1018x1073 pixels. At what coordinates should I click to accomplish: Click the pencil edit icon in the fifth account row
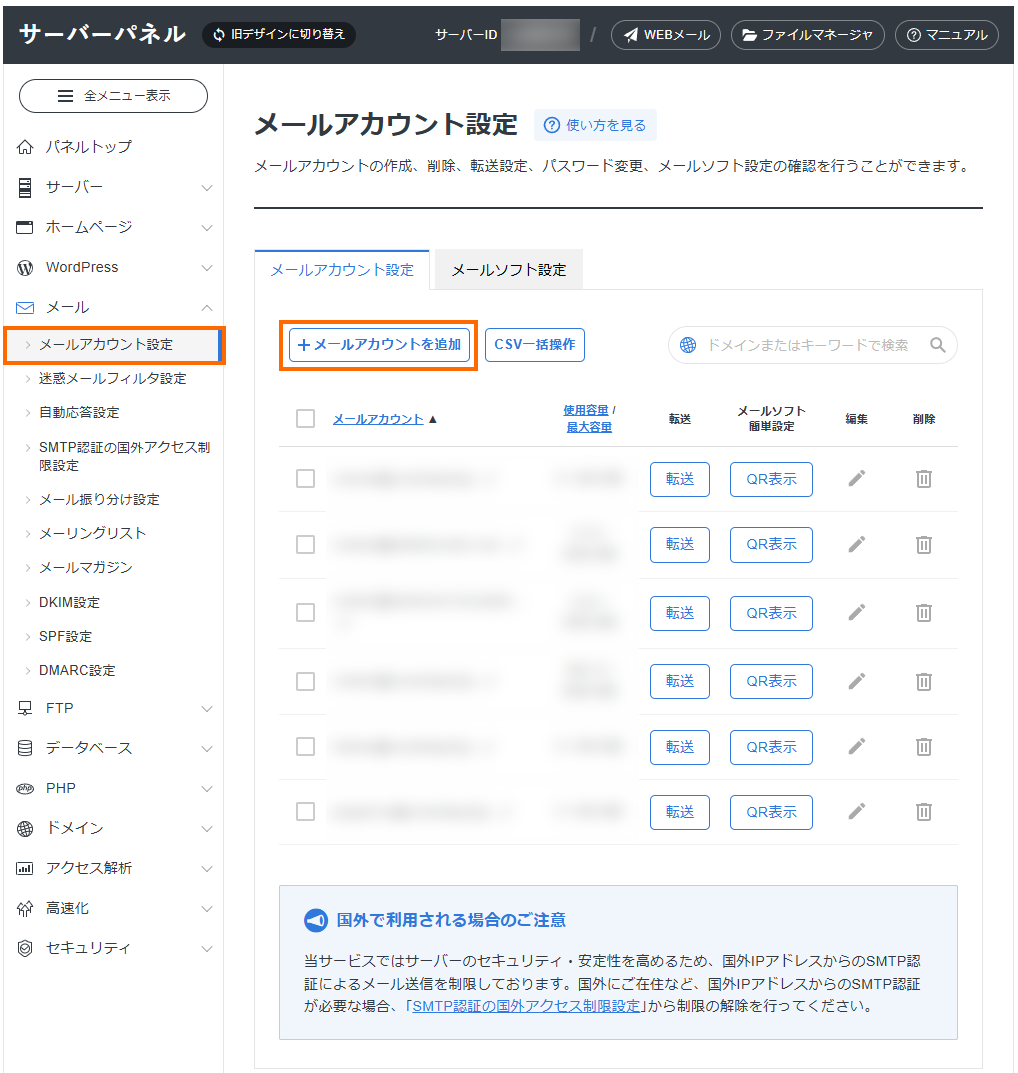(x=857, y=746)
